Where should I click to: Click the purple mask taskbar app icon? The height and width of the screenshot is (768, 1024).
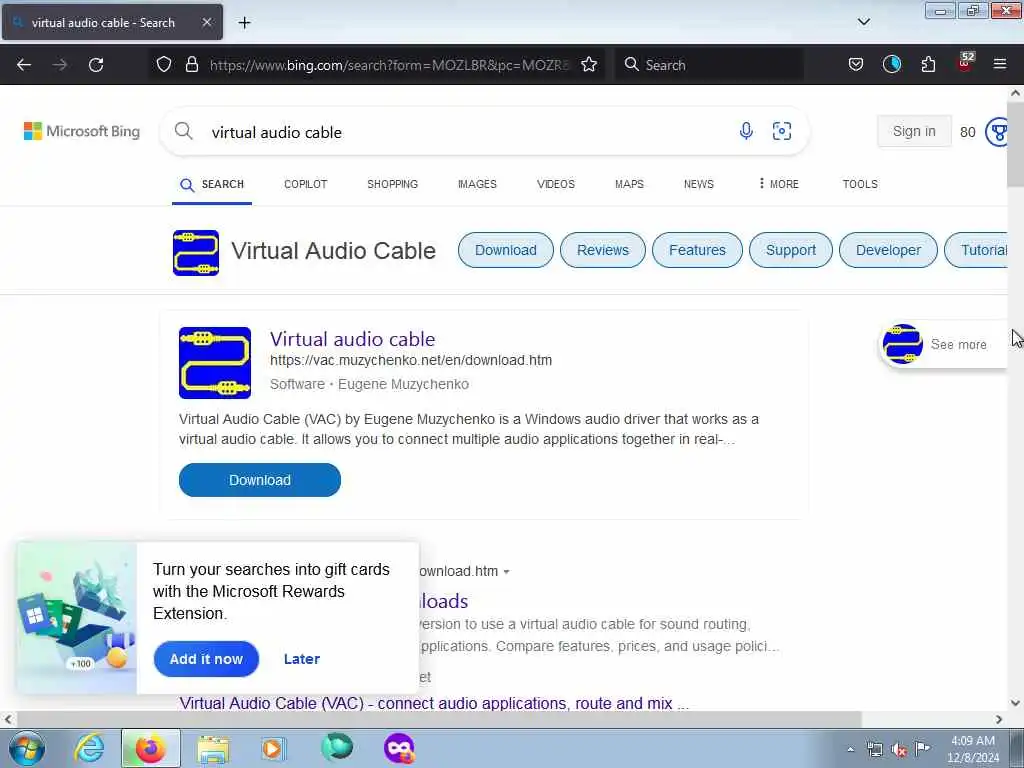point(399,748)
